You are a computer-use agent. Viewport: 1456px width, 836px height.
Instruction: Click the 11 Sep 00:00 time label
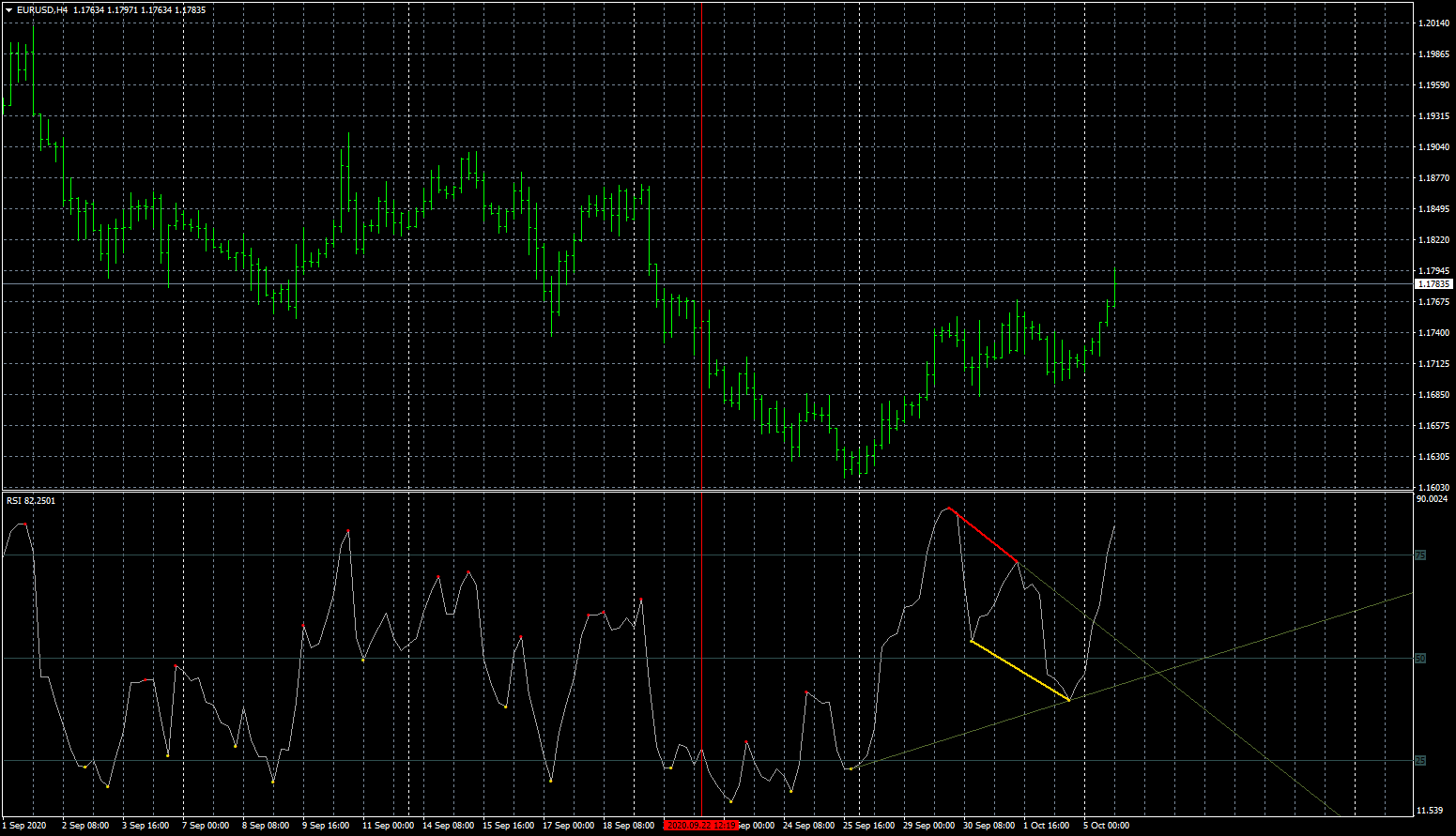click(x=389, y=826)
